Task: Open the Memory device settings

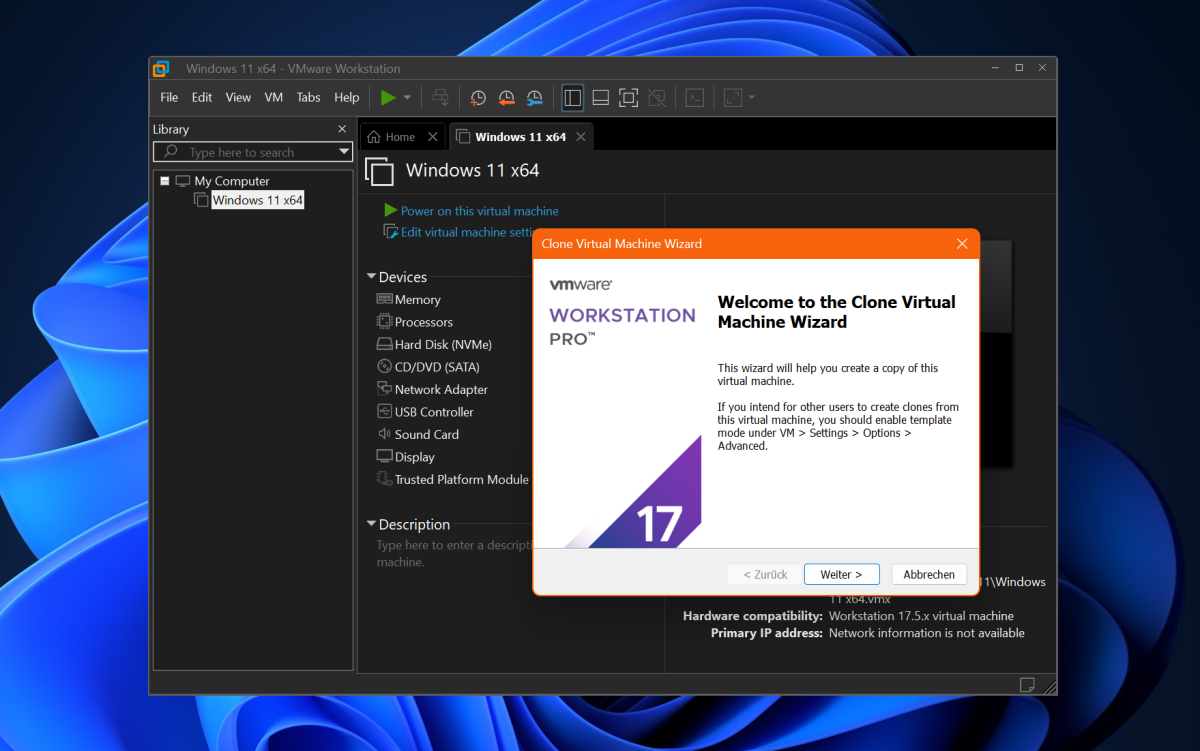Action: 416,299
